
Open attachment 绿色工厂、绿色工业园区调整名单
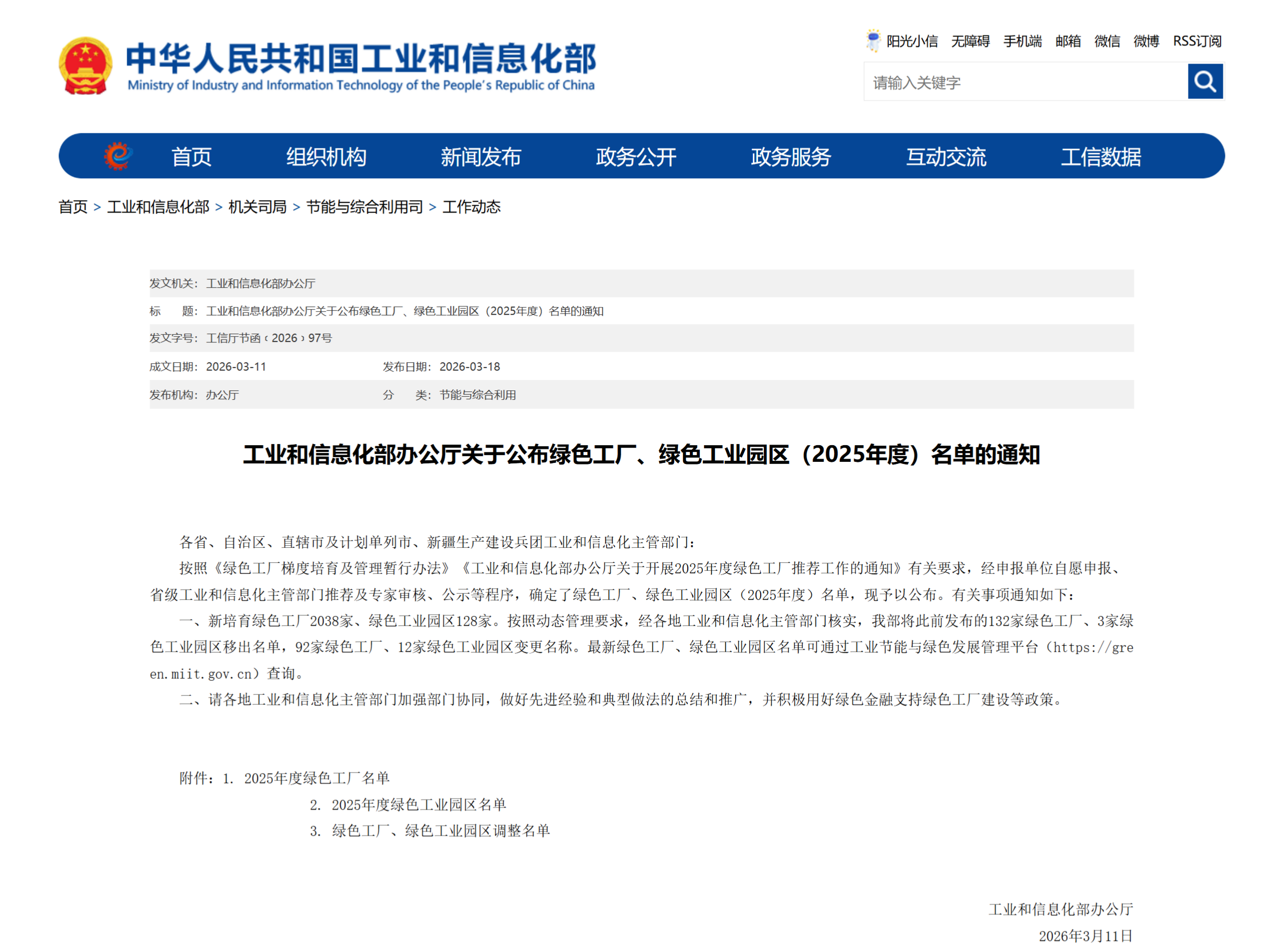pos(440,830)
